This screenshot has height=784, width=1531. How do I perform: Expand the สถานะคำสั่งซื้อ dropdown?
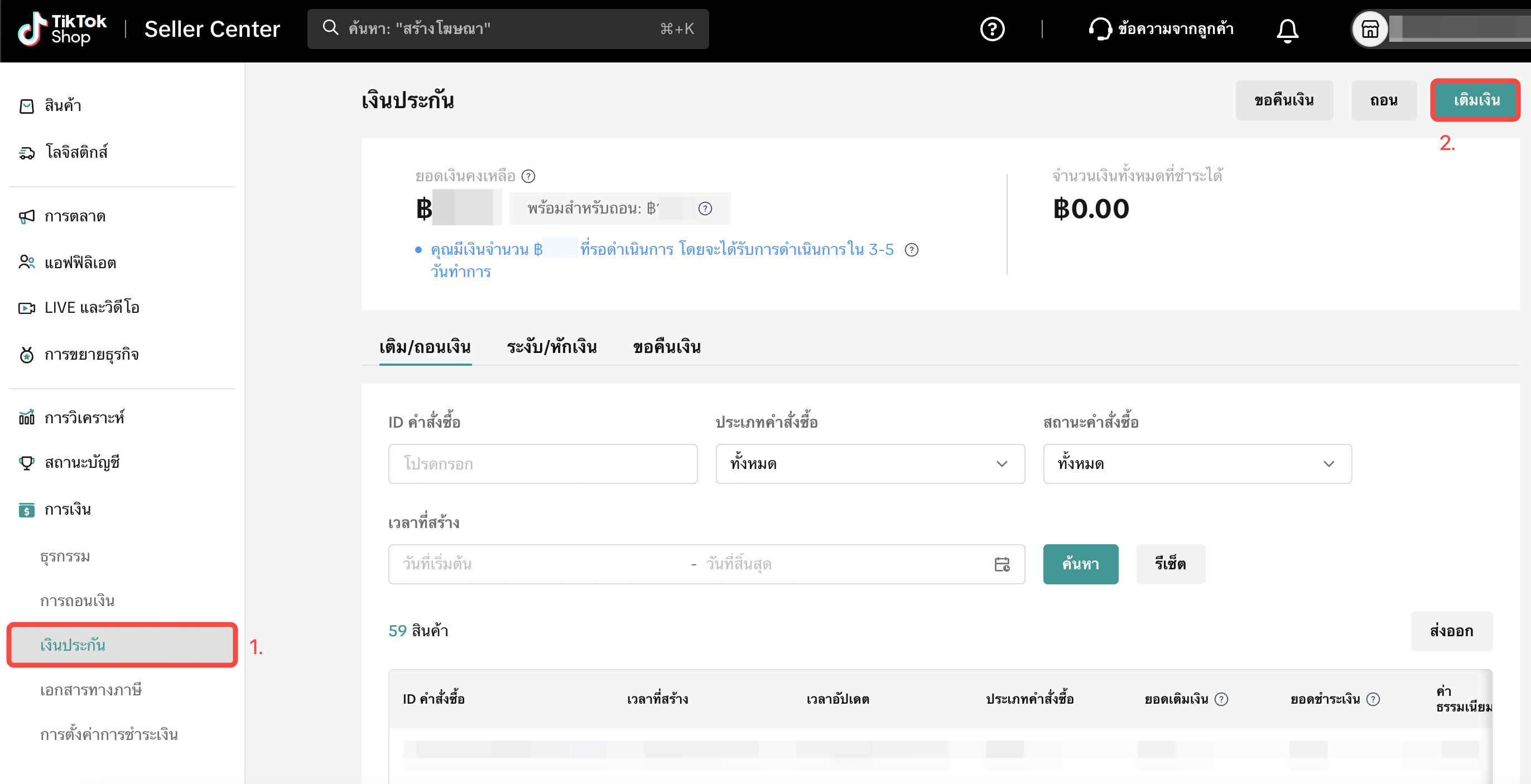[1197, 464]
